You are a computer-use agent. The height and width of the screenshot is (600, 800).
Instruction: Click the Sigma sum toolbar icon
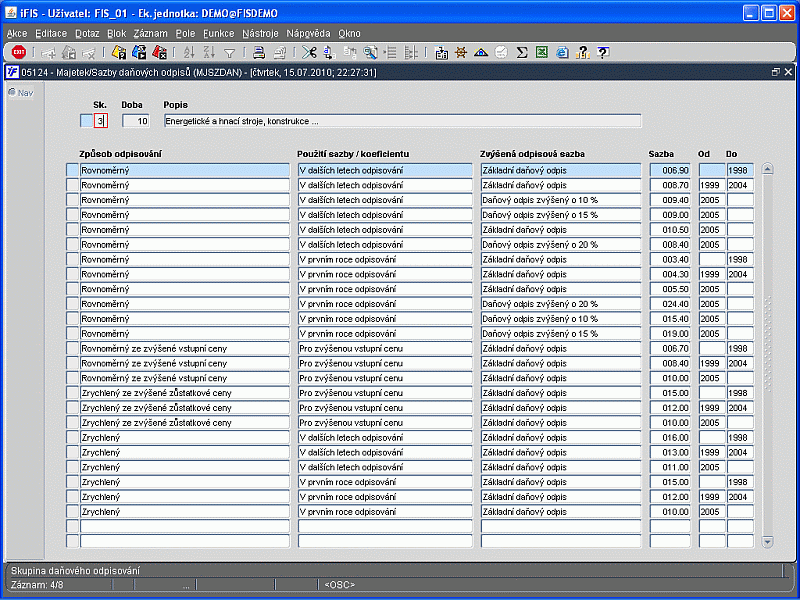pyautogui.click(x=522, y=53)
